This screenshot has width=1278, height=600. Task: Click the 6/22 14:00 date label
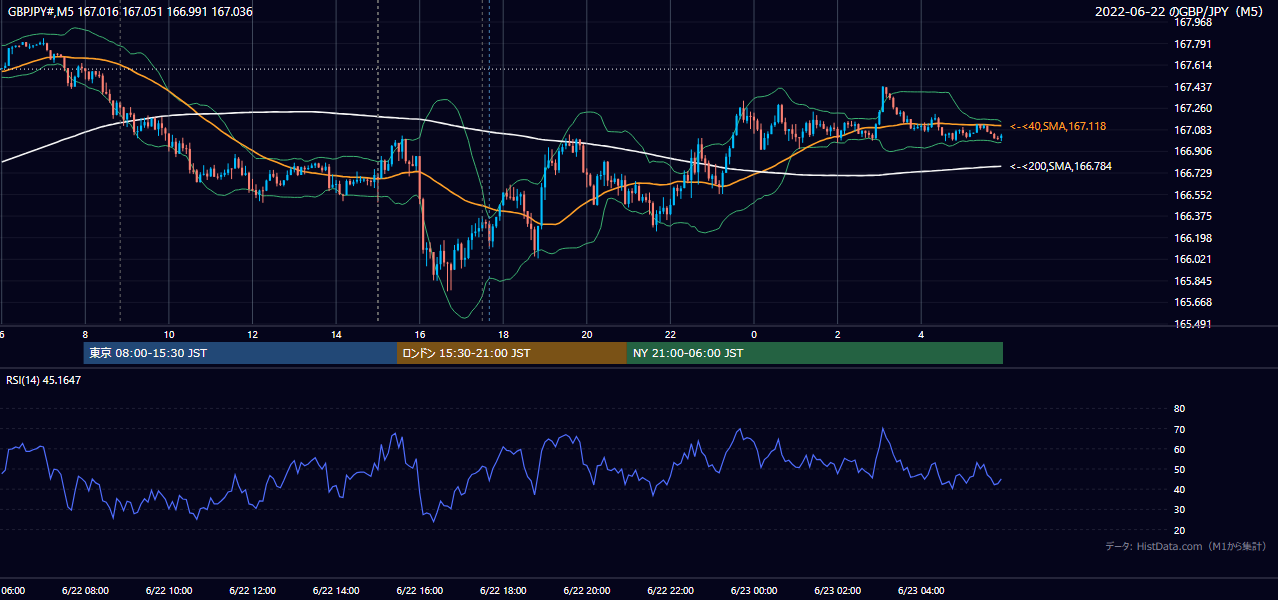[x=336, y=591]
